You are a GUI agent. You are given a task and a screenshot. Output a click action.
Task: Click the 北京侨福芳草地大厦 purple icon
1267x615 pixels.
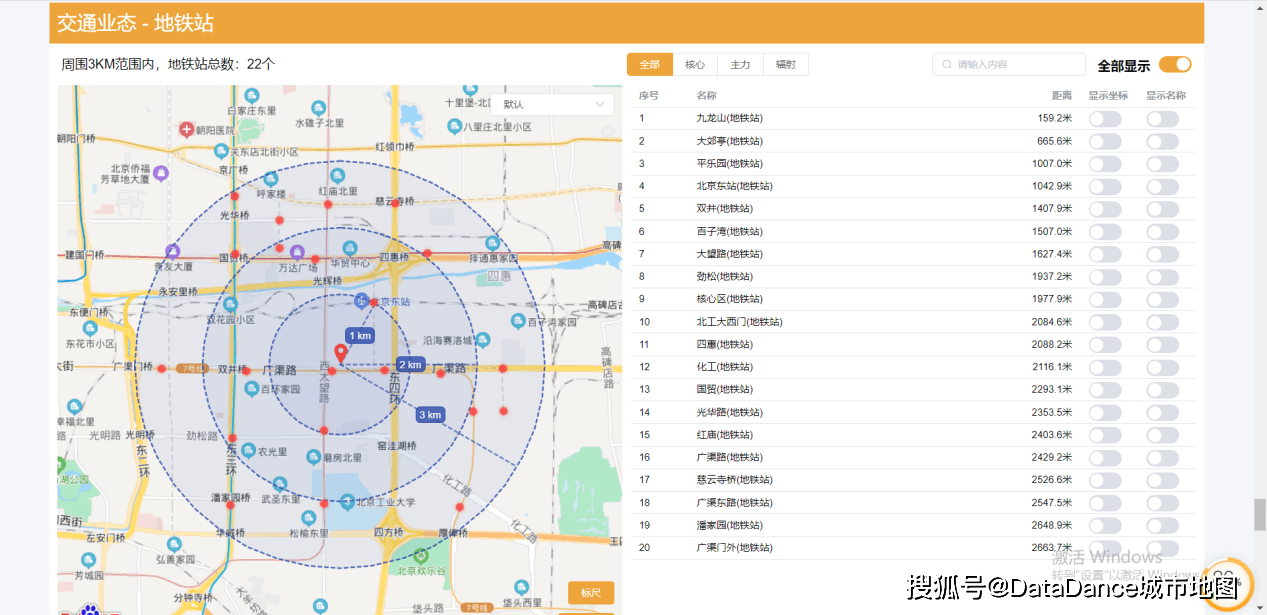(161, 173)
